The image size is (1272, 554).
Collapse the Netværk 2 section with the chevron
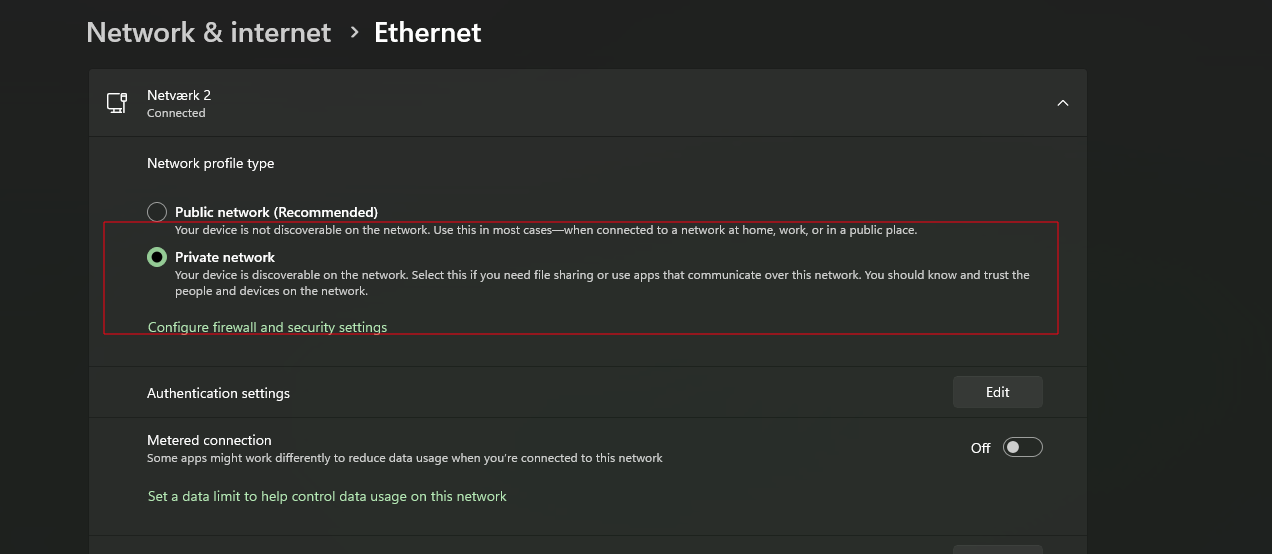click(x=1063, y=103)
